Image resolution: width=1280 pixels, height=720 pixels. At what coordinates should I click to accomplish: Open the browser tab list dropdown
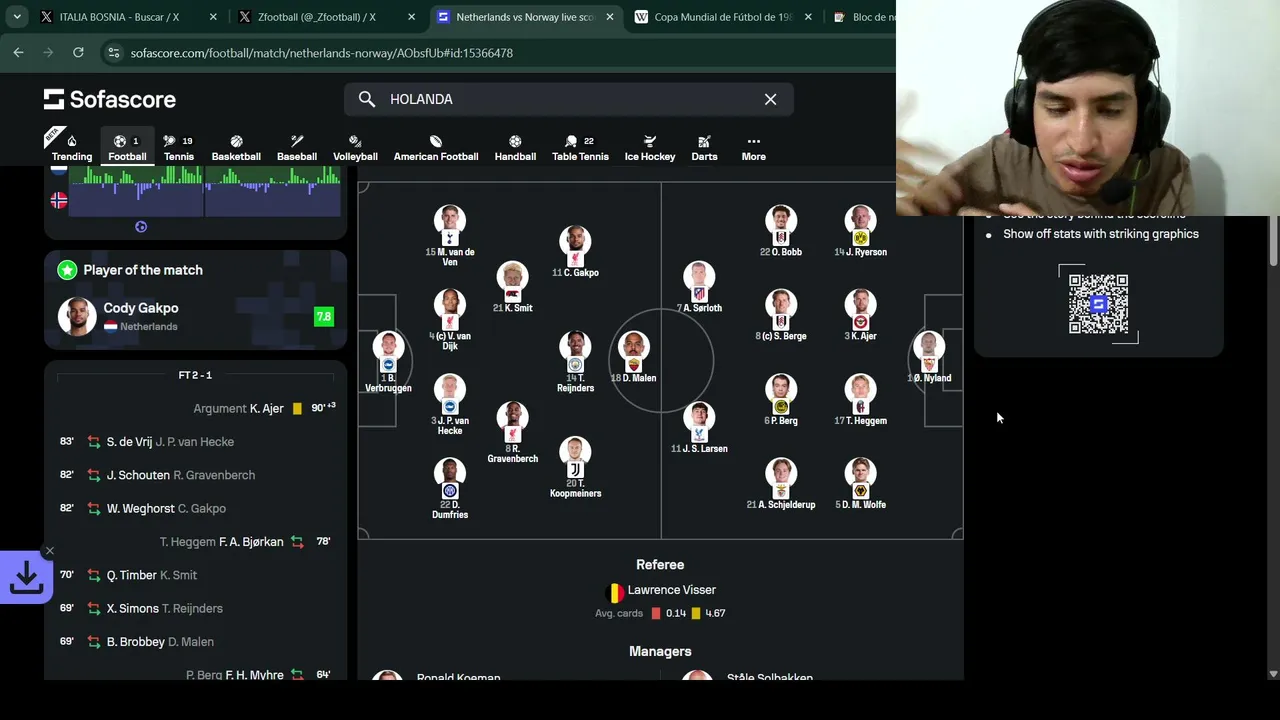click(17, 17)
